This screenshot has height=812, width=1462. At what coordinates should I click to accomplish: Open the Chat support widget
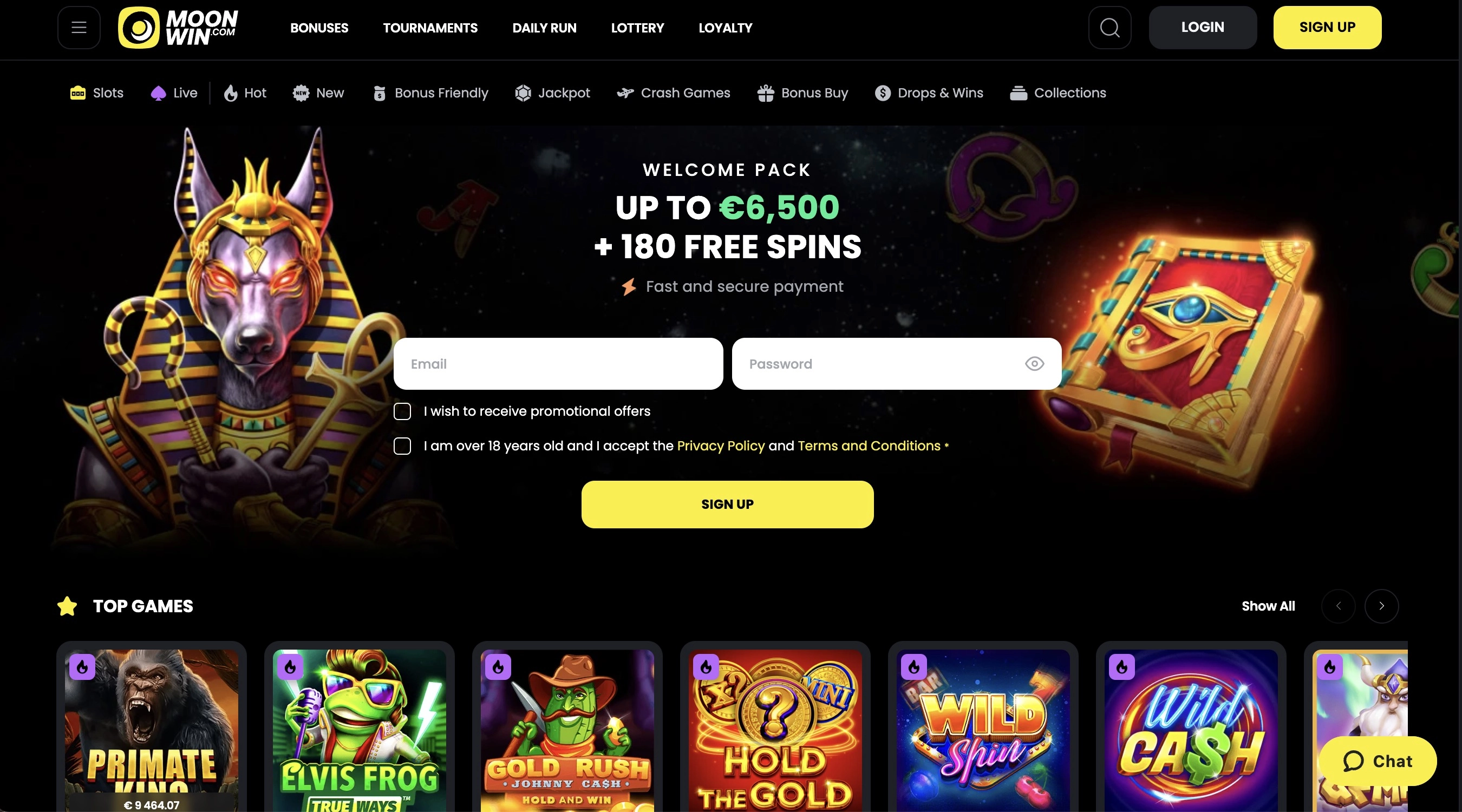[1378, 761]
